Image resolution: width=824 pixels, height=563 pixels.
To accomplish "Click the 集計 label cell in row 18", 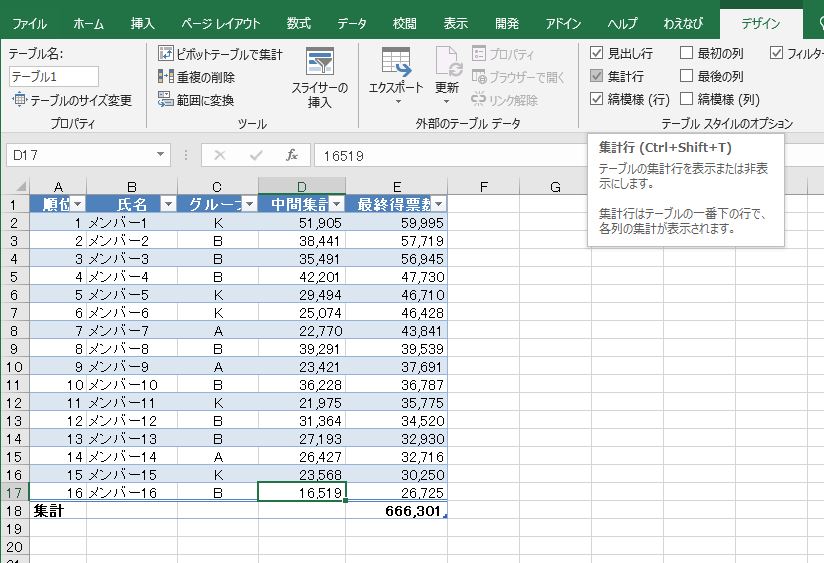I will [58, 510].
